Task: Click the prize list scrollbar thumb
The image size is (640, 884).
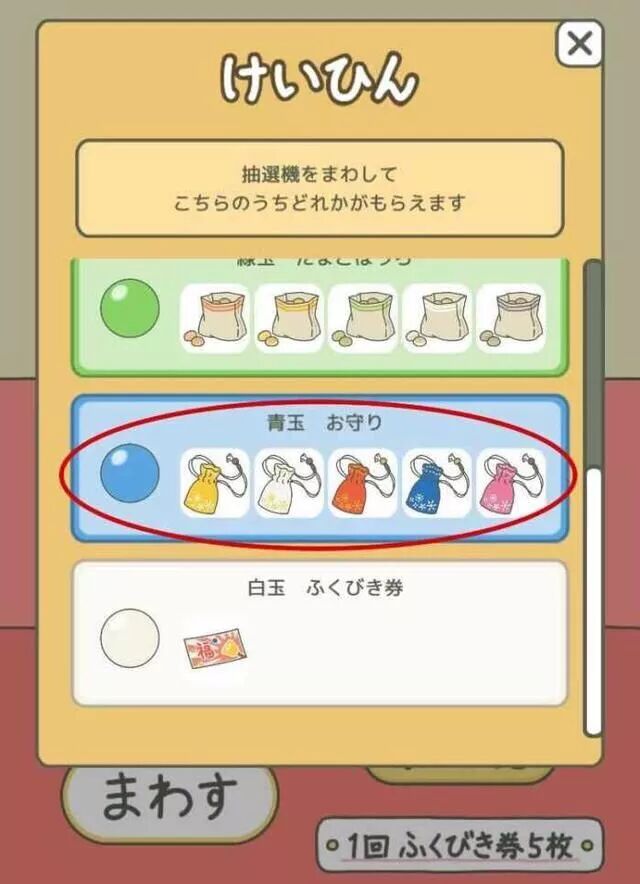Action: pyautogui.click(x=593, y=601)
